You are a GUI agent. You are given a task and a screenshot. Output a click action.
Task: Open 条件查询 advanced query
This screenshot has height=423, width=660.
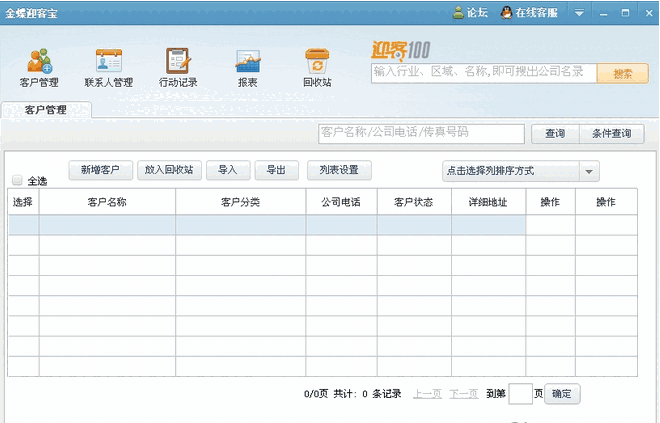coord(612,133)
